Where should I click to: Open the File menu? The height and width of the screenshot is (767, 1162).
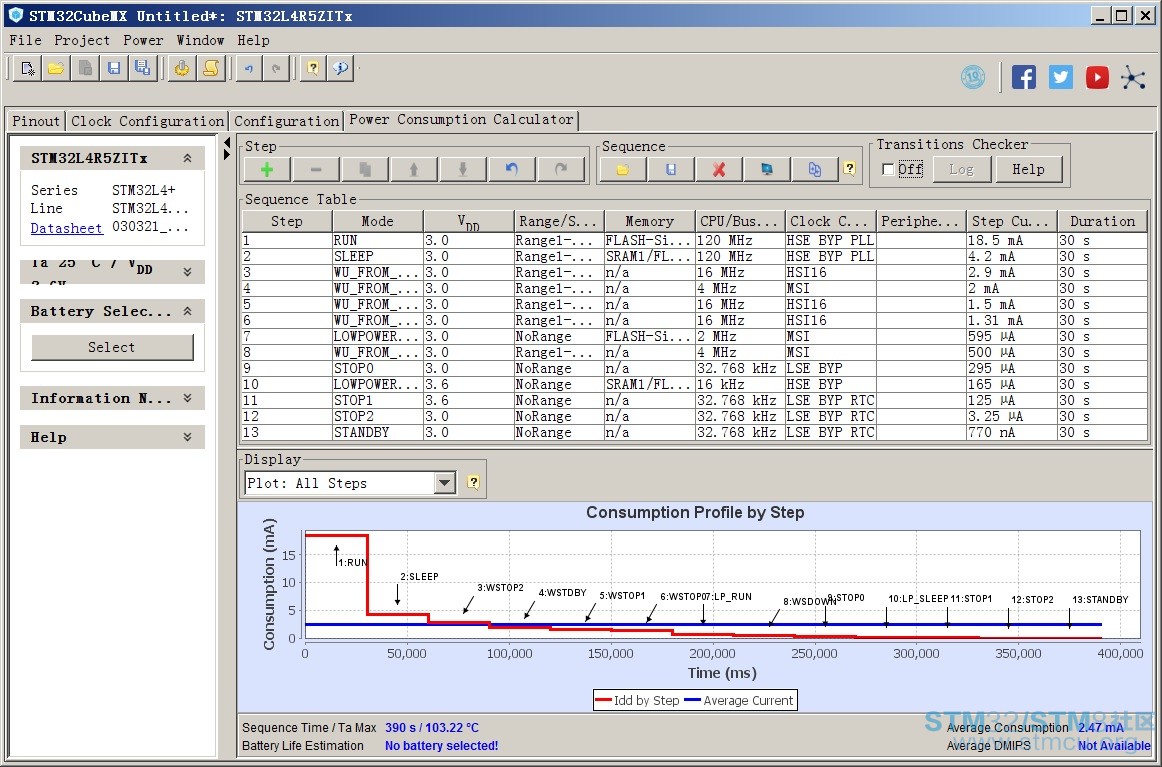pyautogui.click(x=25, y=40)
